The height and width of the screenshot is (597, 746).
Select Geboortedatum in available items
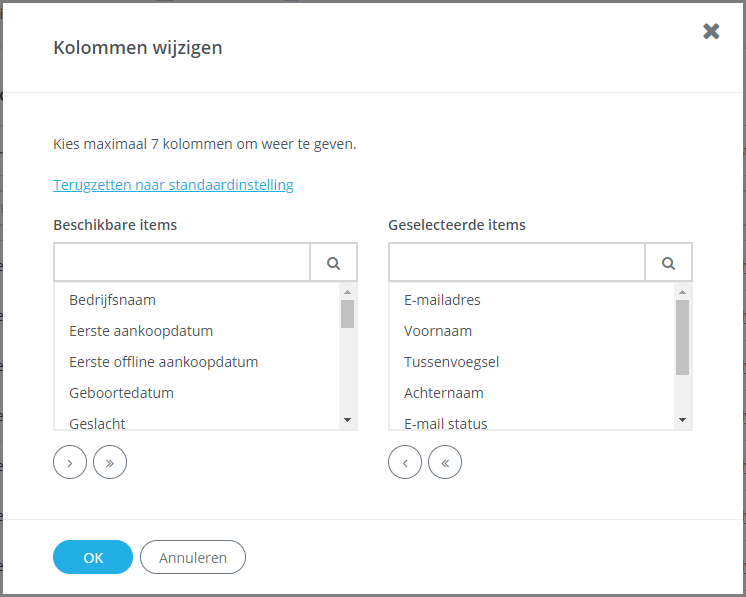click(197, 393)
